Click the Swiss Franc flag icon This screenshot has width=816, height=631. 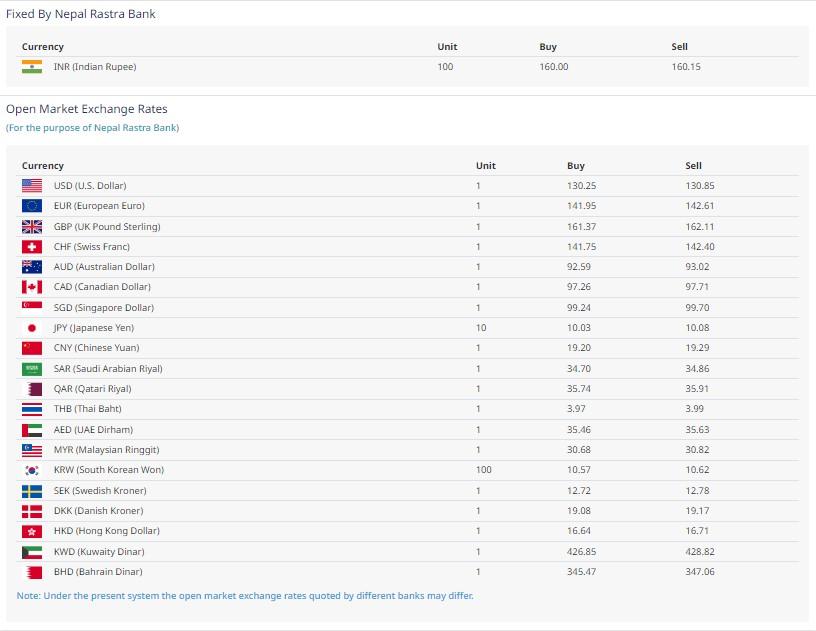(32, 247)
